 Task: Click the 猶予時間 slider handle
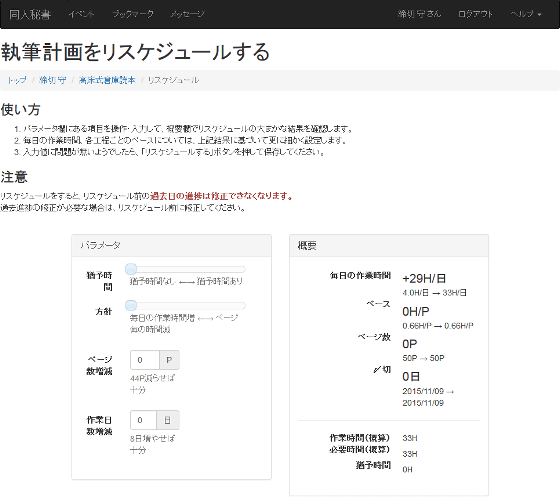pyautogui.click(x=131, y=269)
